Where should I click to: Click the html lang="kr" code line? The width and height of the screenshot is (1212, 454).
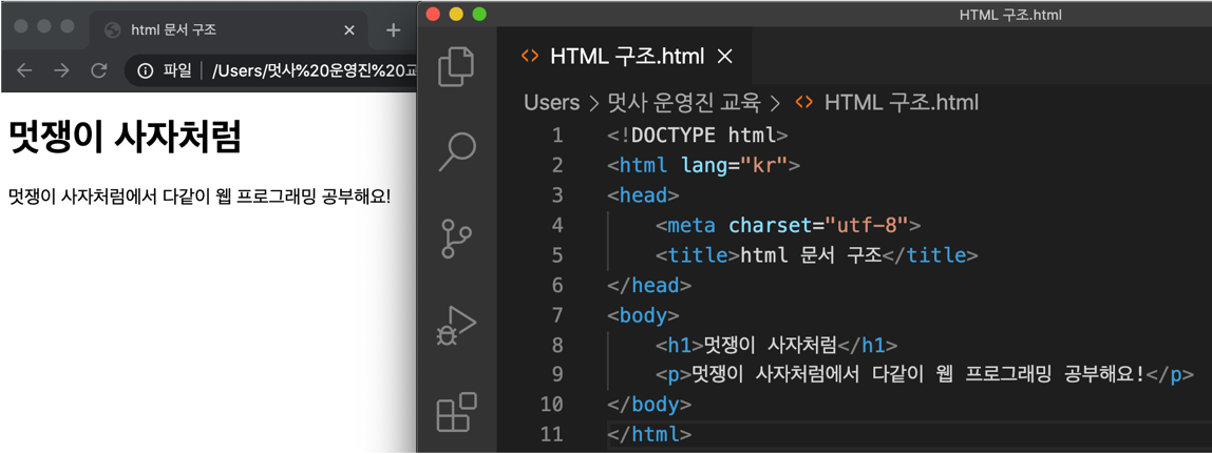pyautogui.click(x=703, y=165)
